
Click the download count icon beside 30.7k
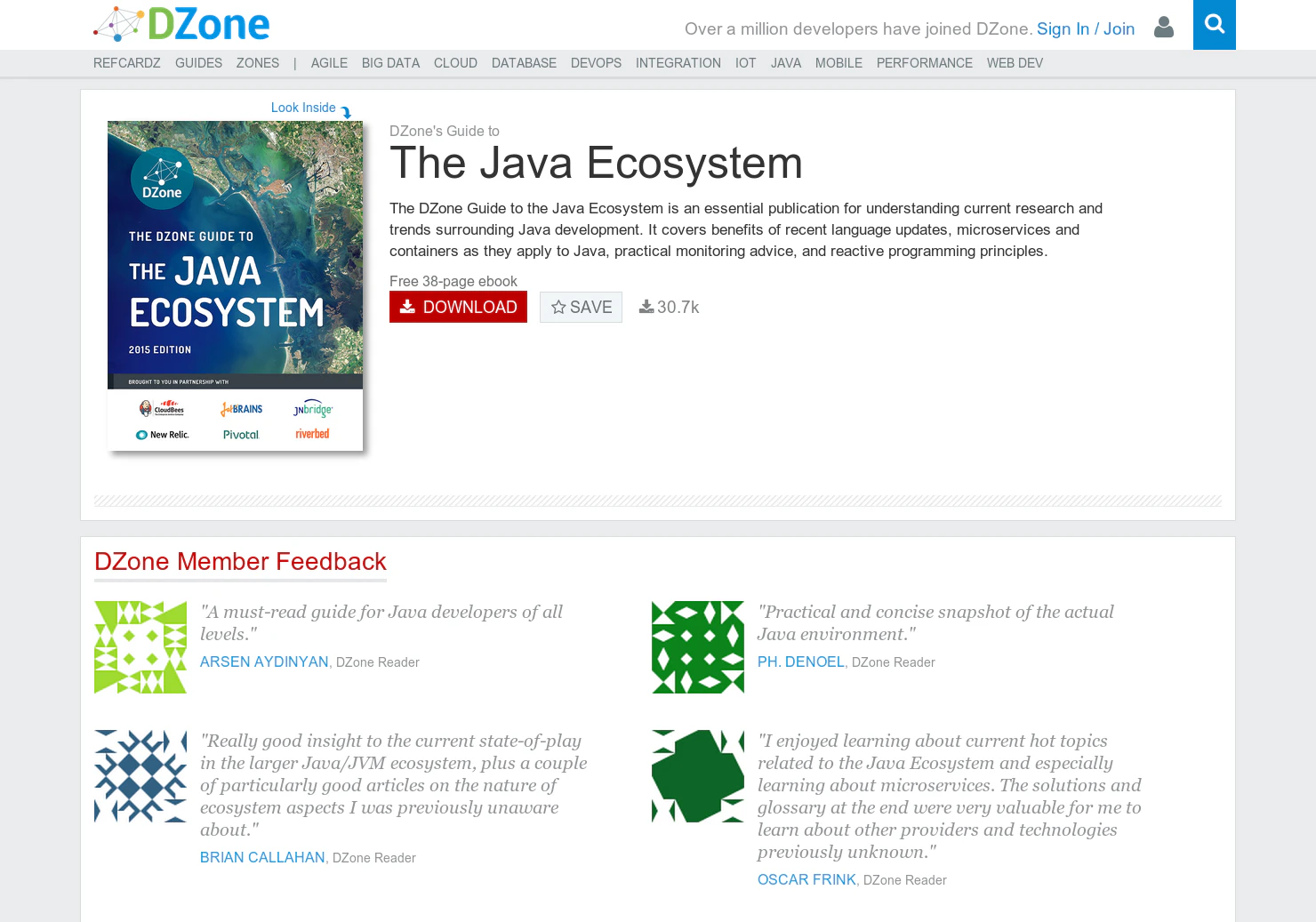pyautogui.click(x=646, y=307)
